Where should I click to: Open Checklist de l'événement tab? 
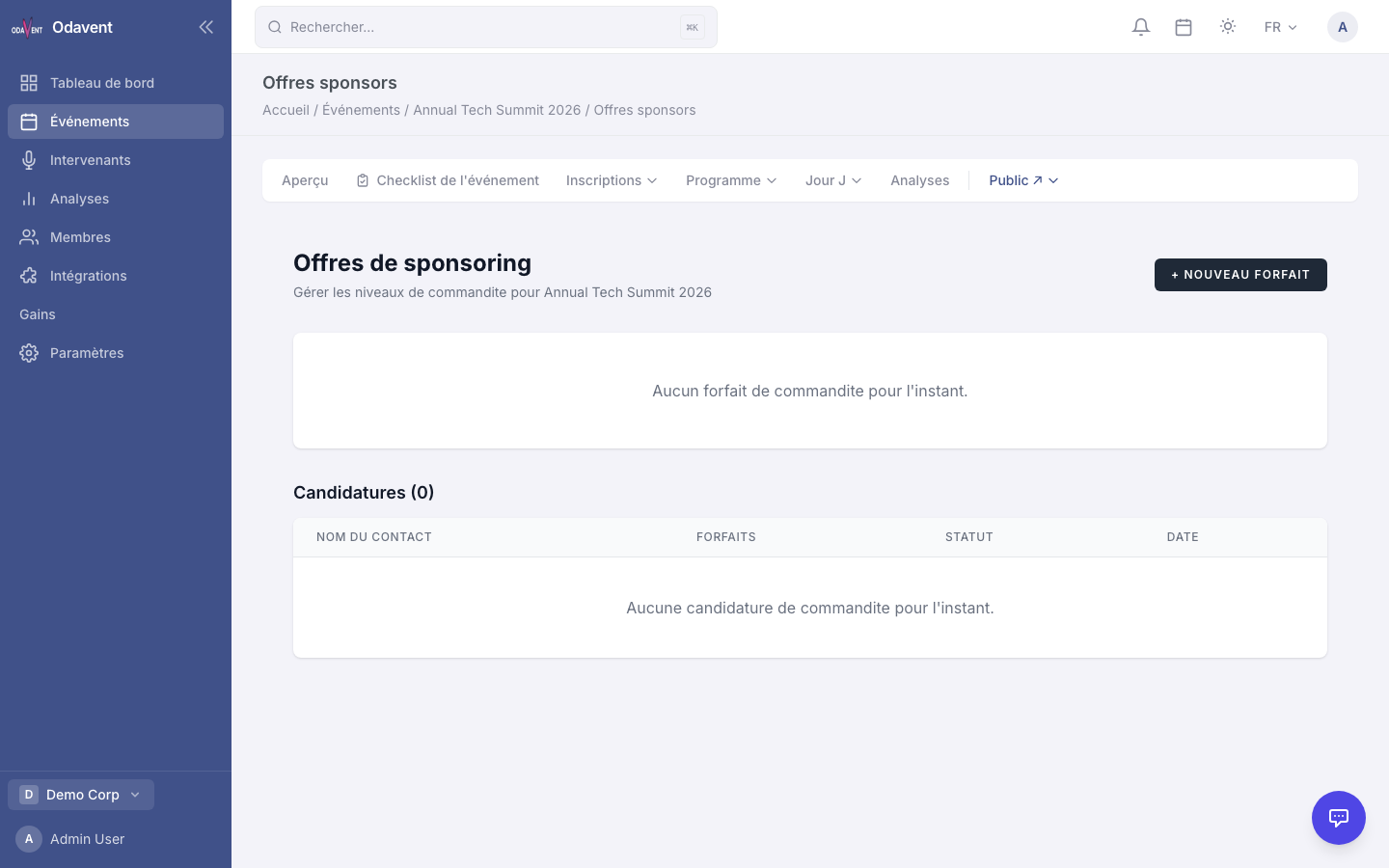pos(448,180)
